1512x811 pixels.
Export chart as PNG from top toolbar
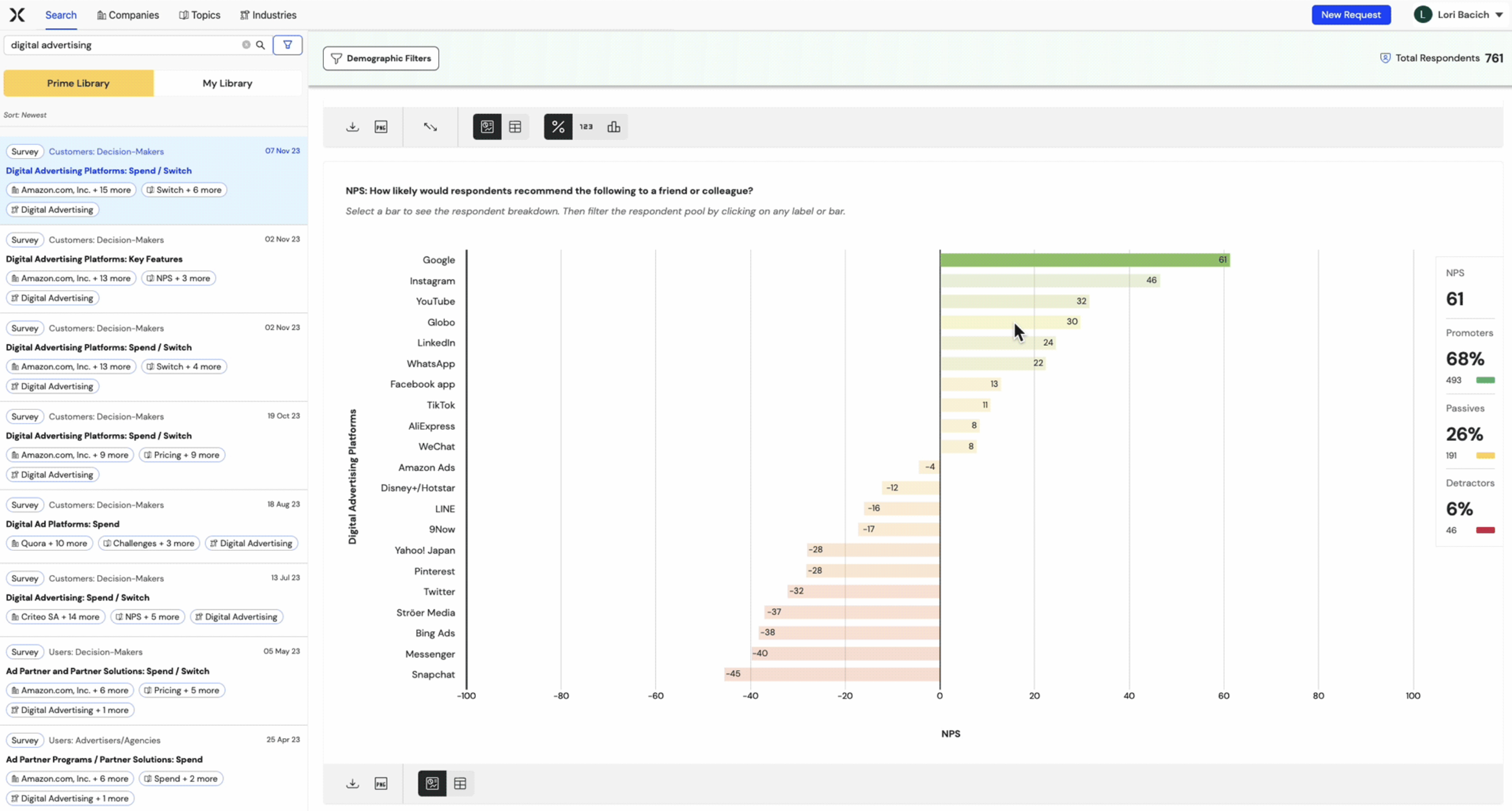[x=381, y=127]
